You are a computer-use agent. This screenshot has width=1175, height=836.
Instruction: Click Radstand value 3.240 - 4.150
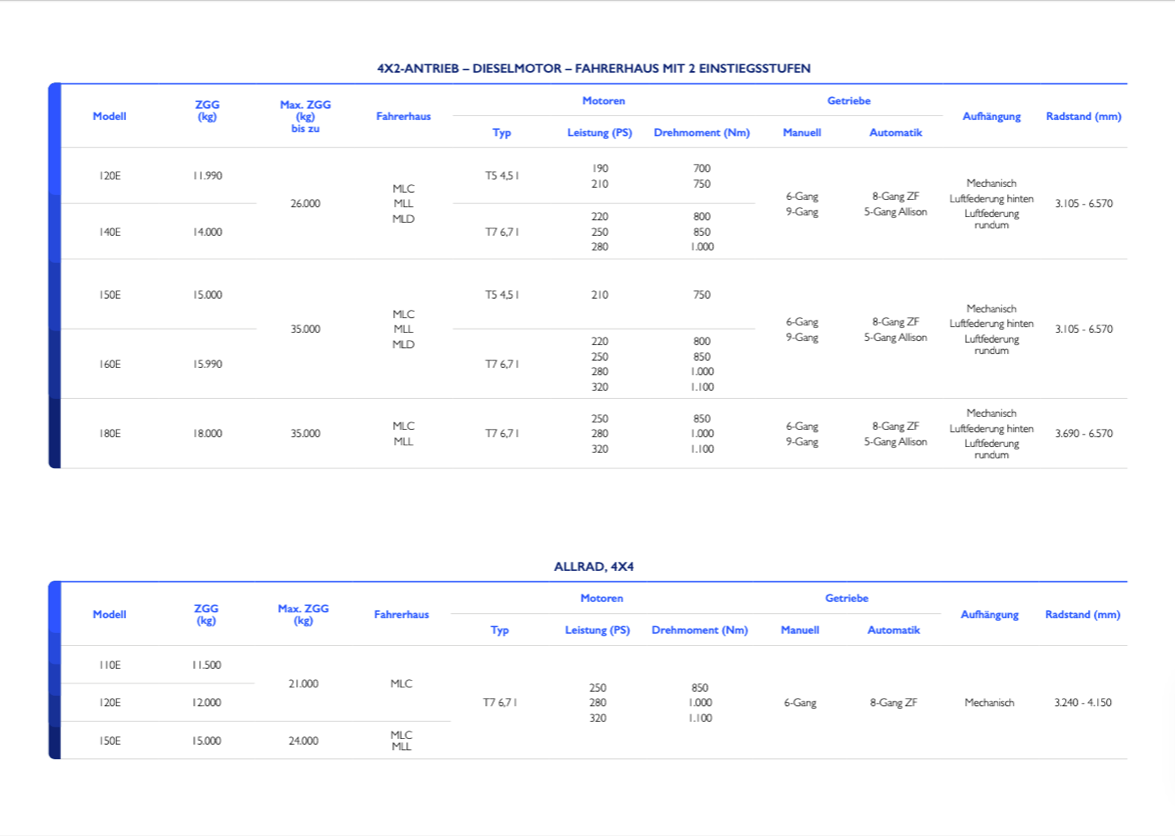1082,703
